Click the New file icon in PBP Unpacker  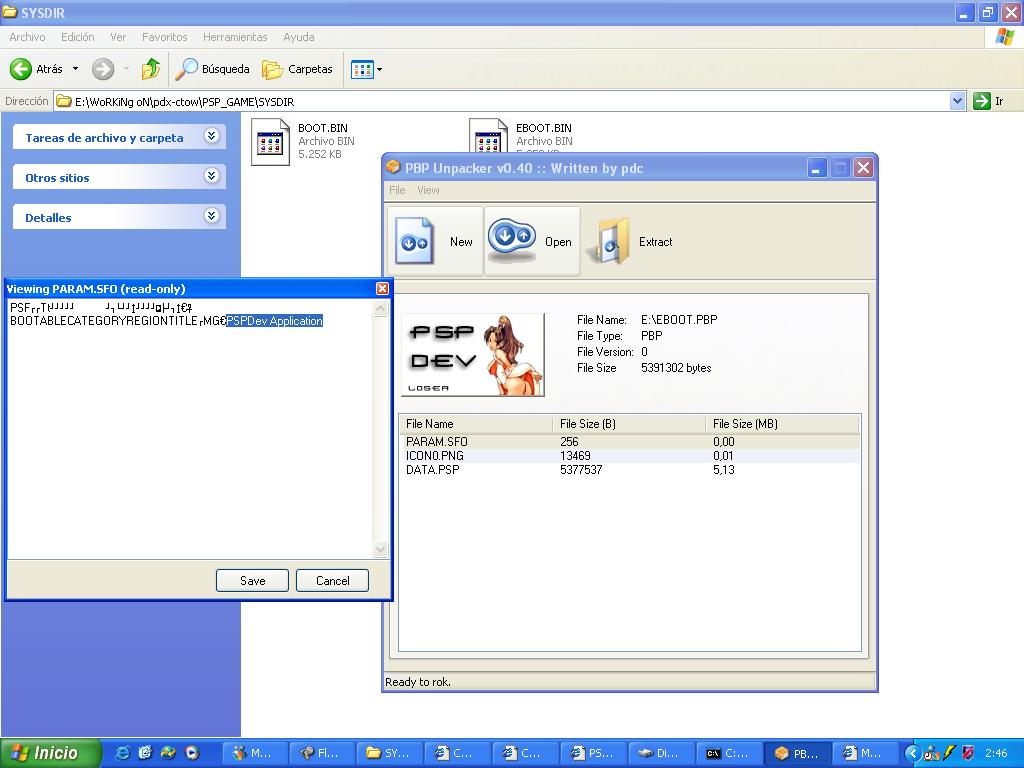click(x=415, y=241)
